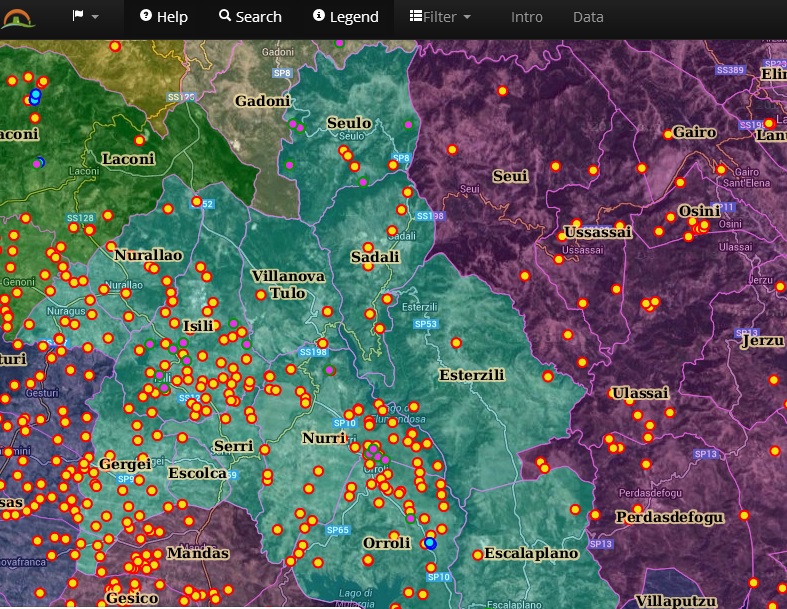This screenshot has width=787, height=609.
Task: Open the Data tab
Action: (x=588, y=17)
